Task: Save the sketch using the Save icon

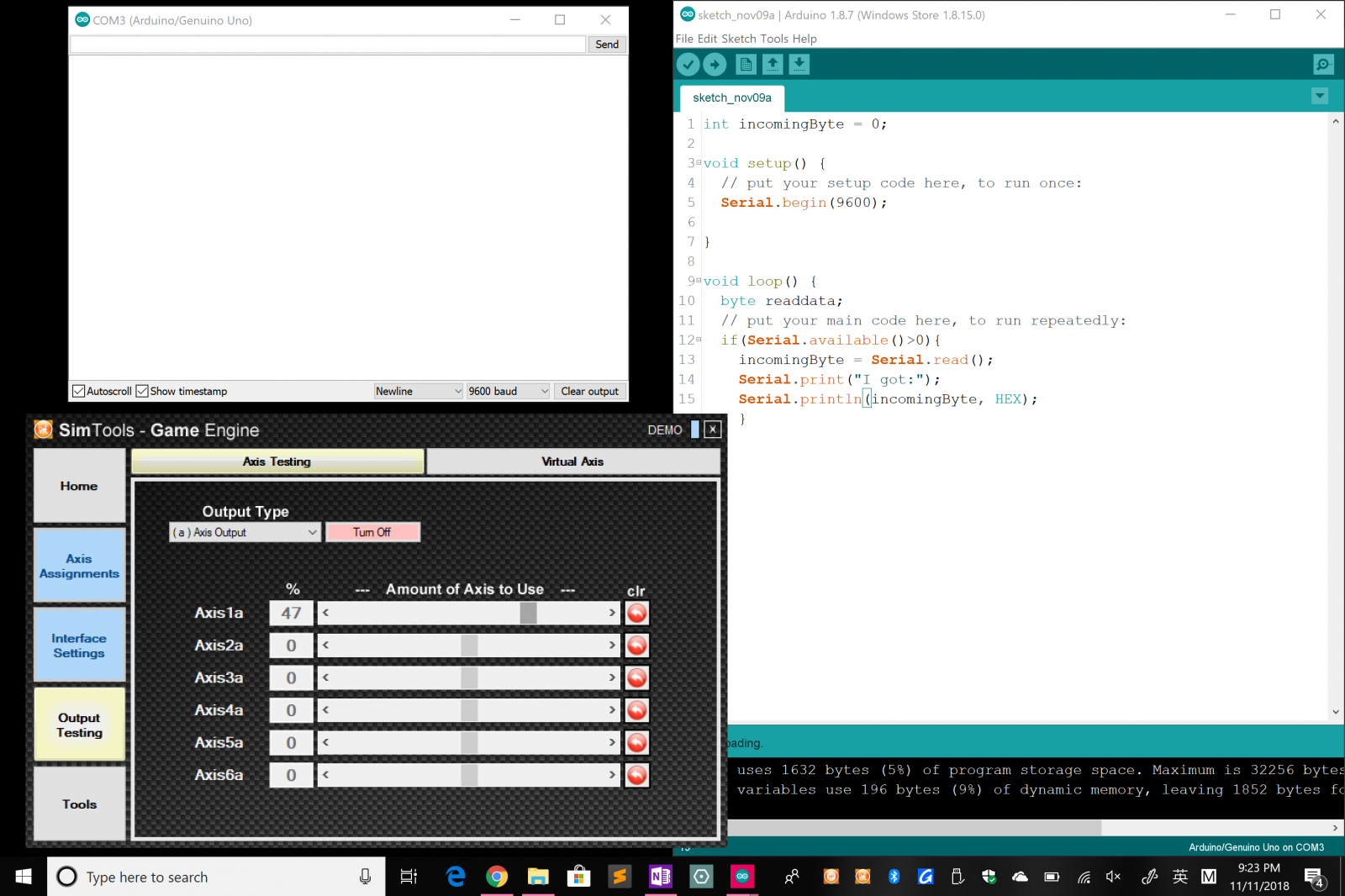Action: pos(799,64)
